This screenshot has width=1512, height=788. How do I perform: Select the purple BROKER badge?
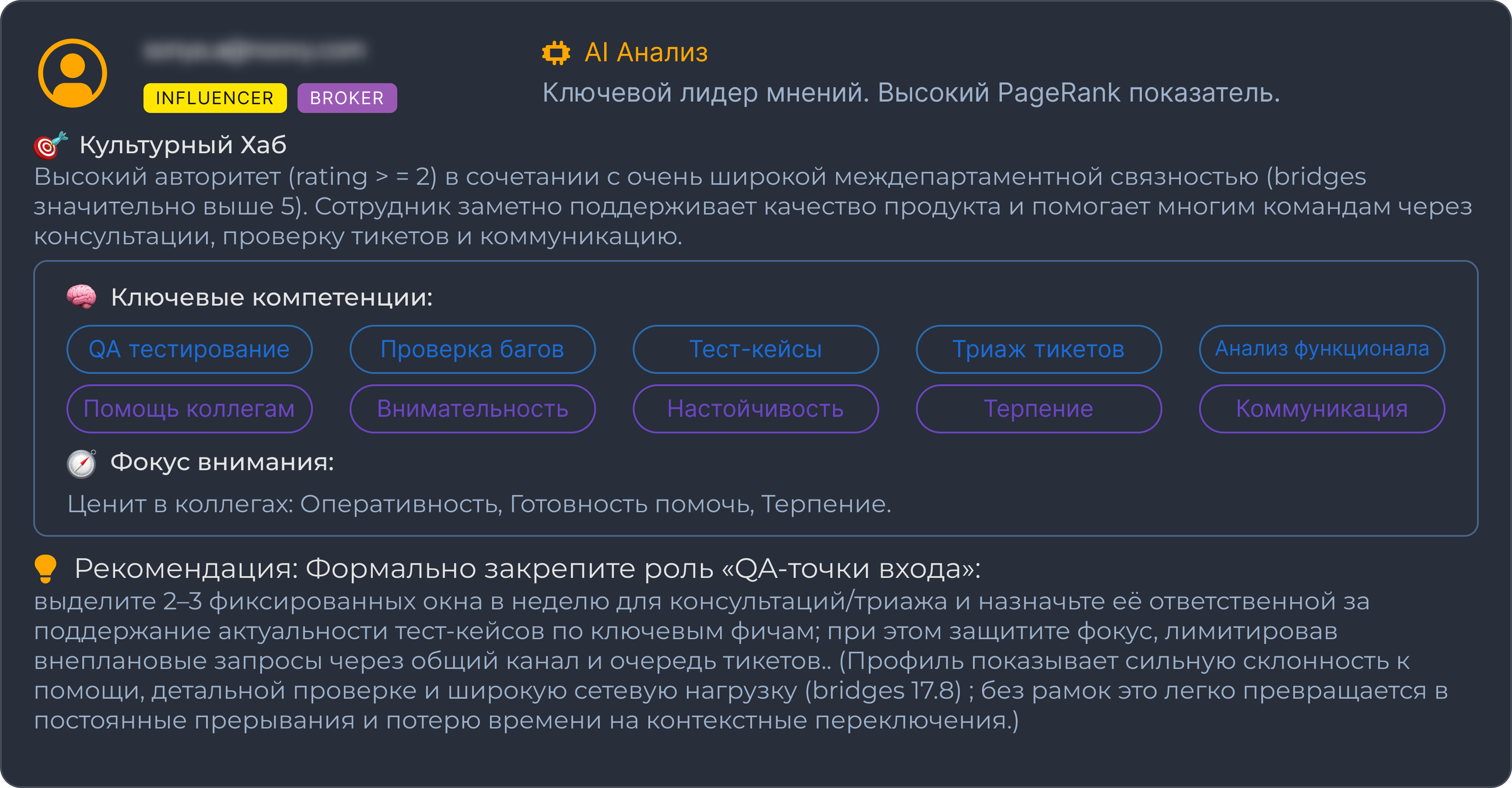(x=347, y=98)
